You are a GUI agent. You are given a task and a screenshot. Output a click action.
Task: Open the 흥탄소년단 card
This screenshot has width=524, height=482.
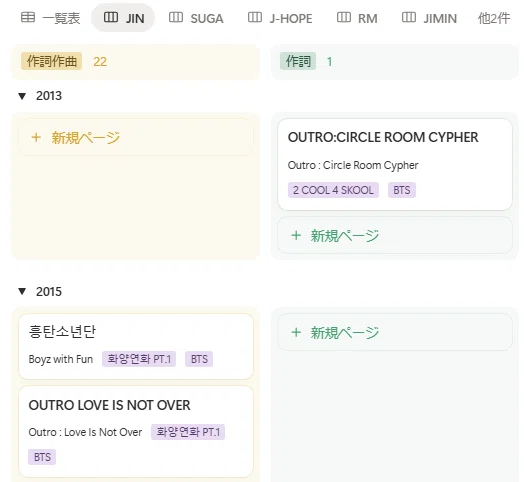click(x=136, y=346)
